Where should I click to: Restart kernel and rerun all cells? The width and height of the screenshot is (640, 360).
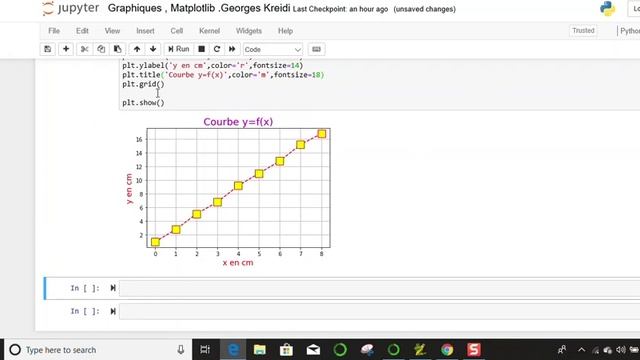point(232,49)
